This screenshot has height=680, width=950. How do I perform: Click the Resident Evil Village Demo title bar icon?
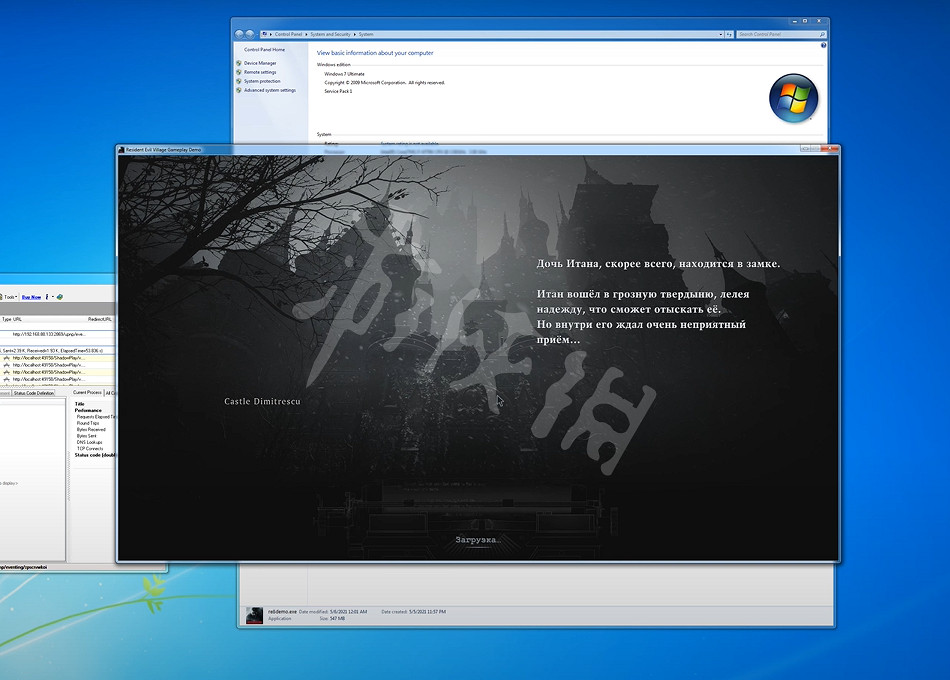pos(121,149)
